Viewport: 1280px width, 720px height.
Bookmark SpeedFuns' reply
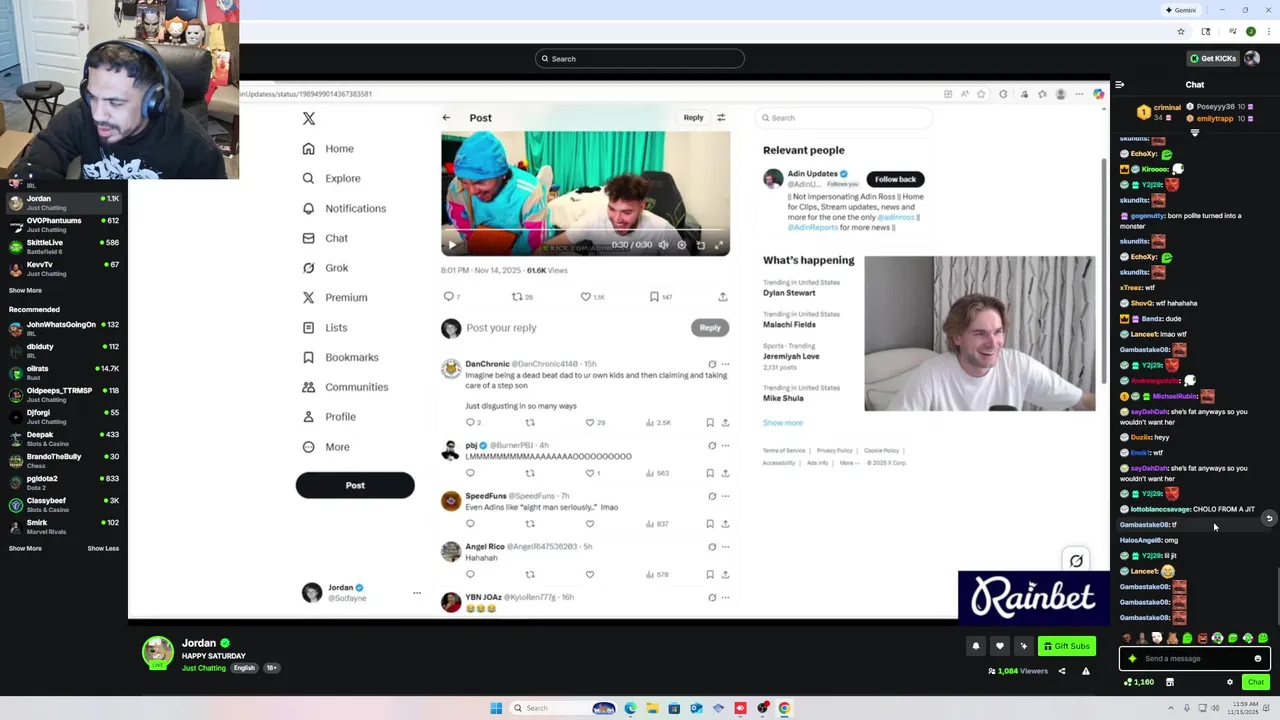(710, 524)
